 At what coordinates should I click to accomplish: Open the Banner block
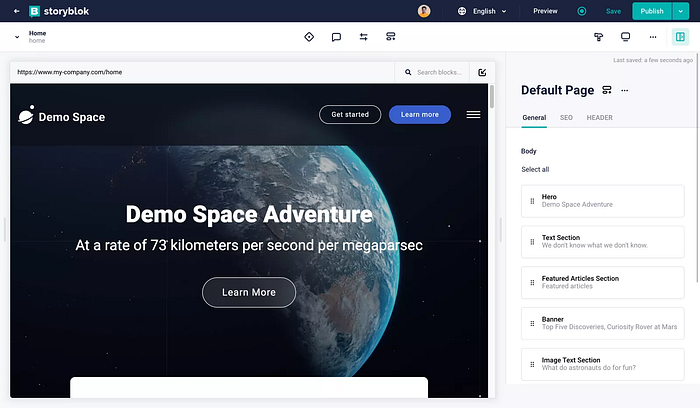tap(603, 324)
